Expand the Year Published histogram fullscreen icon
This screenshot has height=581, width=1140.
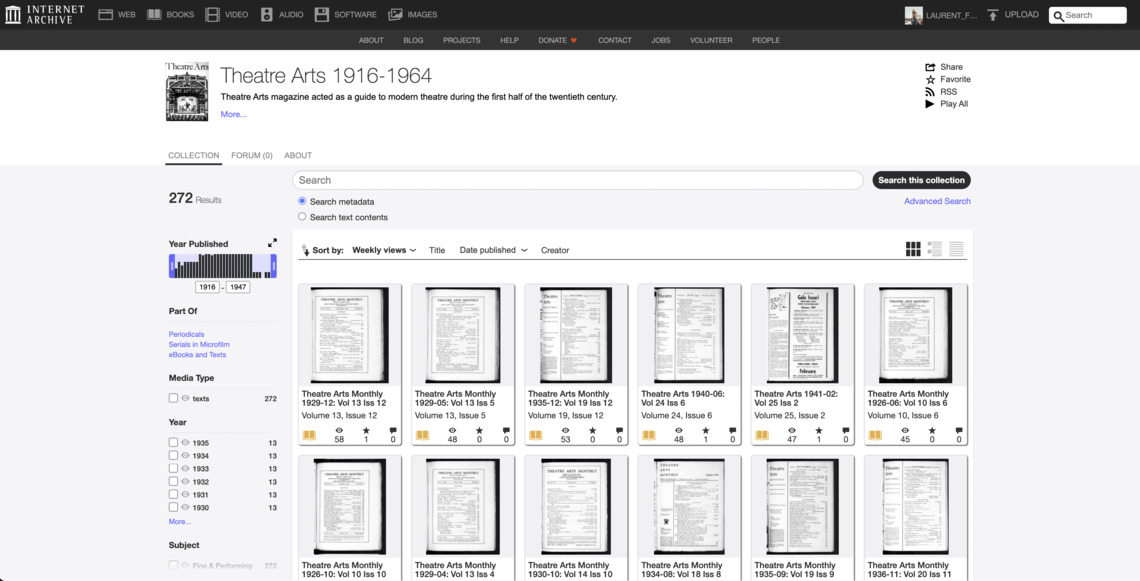point(272,243)
